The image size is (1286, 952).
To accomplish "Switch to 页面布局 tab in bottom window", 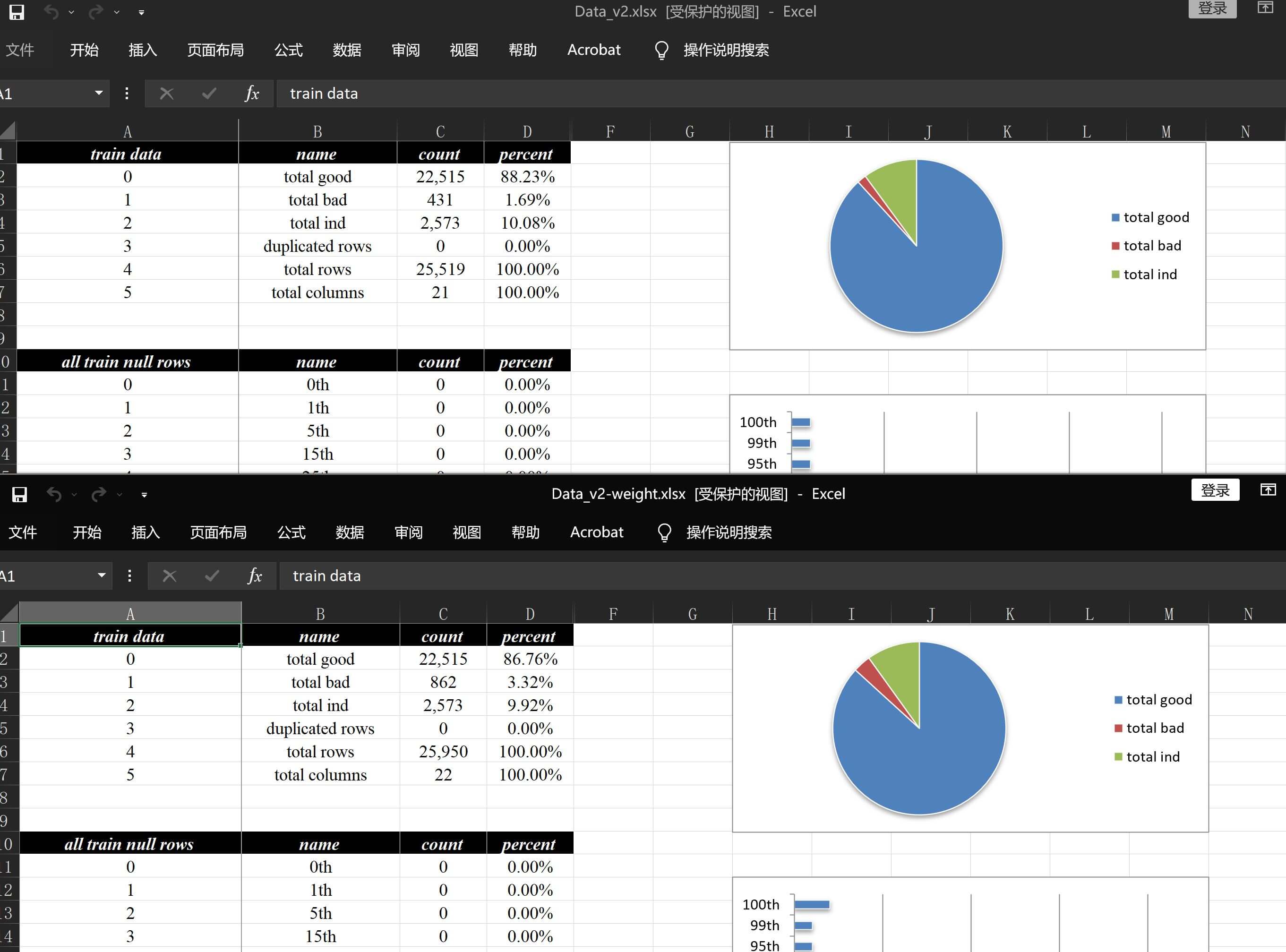I will pyautogui.click(x=218, y=532).
